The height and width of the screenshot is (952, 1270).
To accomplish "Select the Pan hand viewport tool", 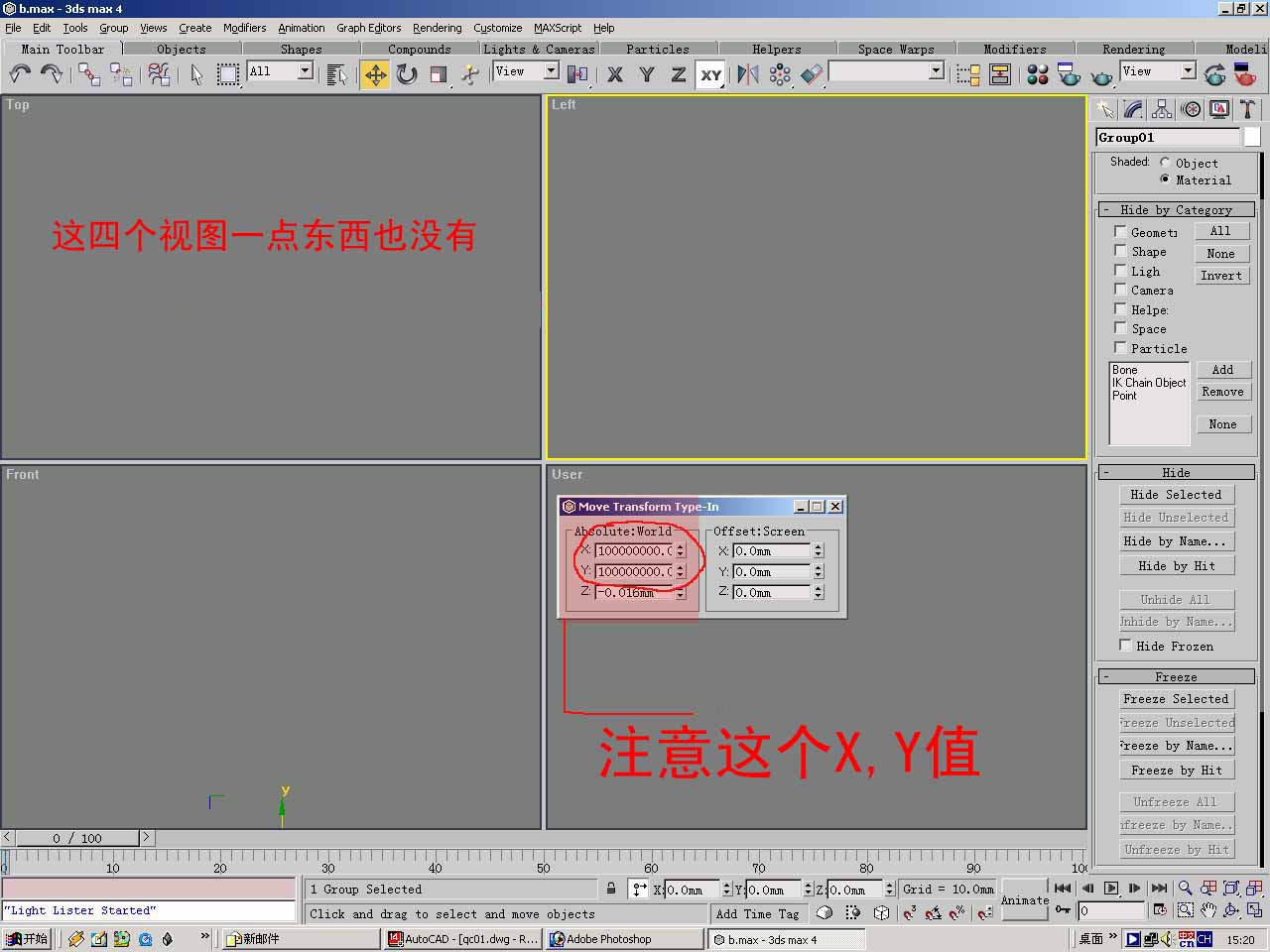I will 1208,910.
